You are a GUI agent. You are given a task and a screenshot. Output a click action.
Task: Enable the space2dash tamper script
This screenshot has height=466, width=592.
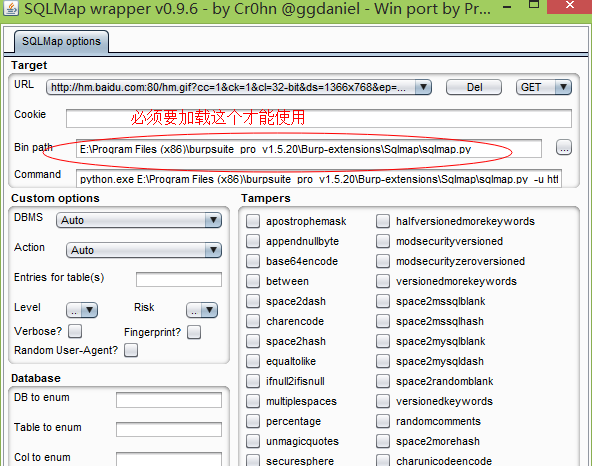click(x=253, y=301)
